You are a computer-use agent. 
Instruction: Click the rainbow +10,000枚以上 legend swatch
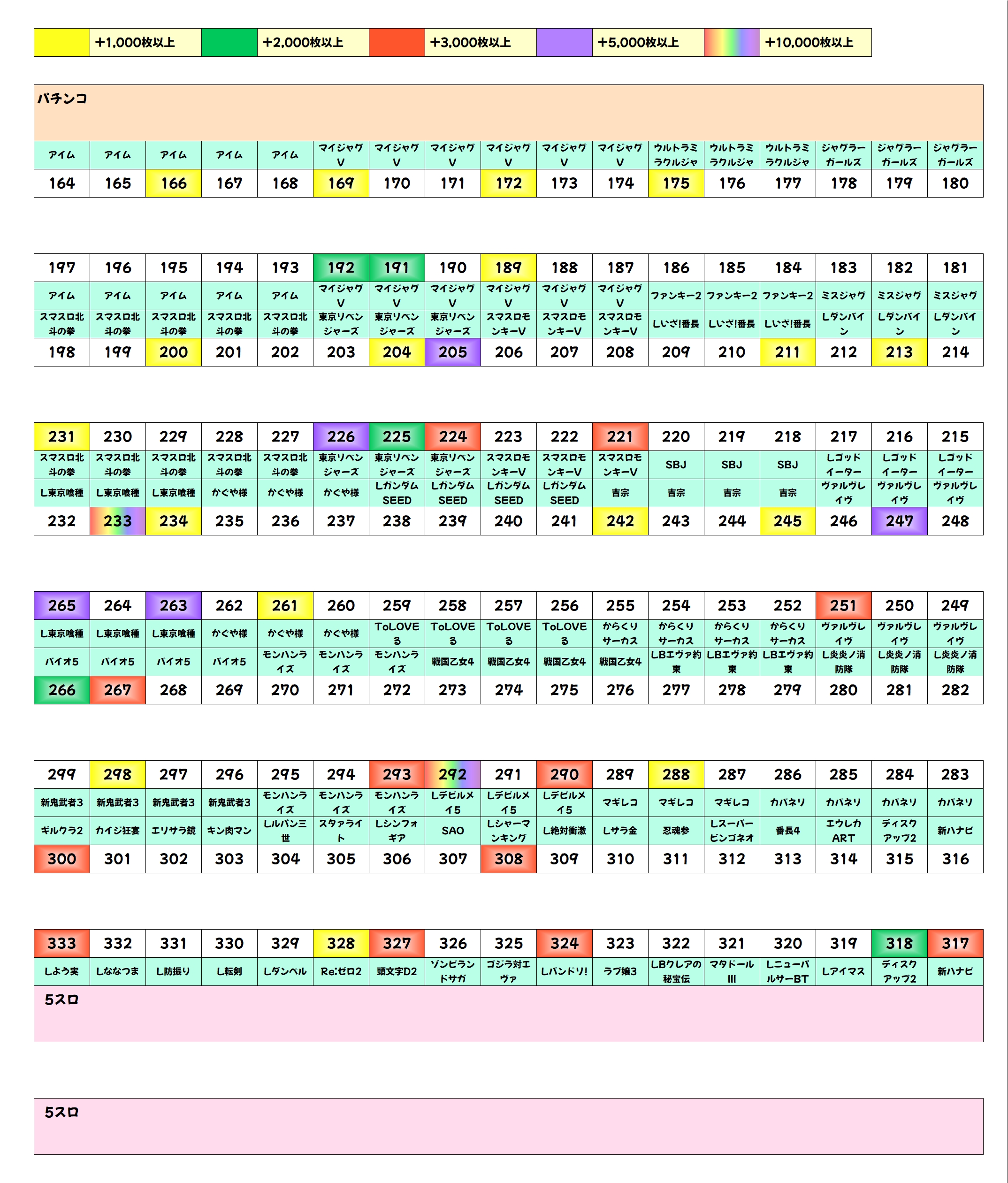click(x=732, y=42)
